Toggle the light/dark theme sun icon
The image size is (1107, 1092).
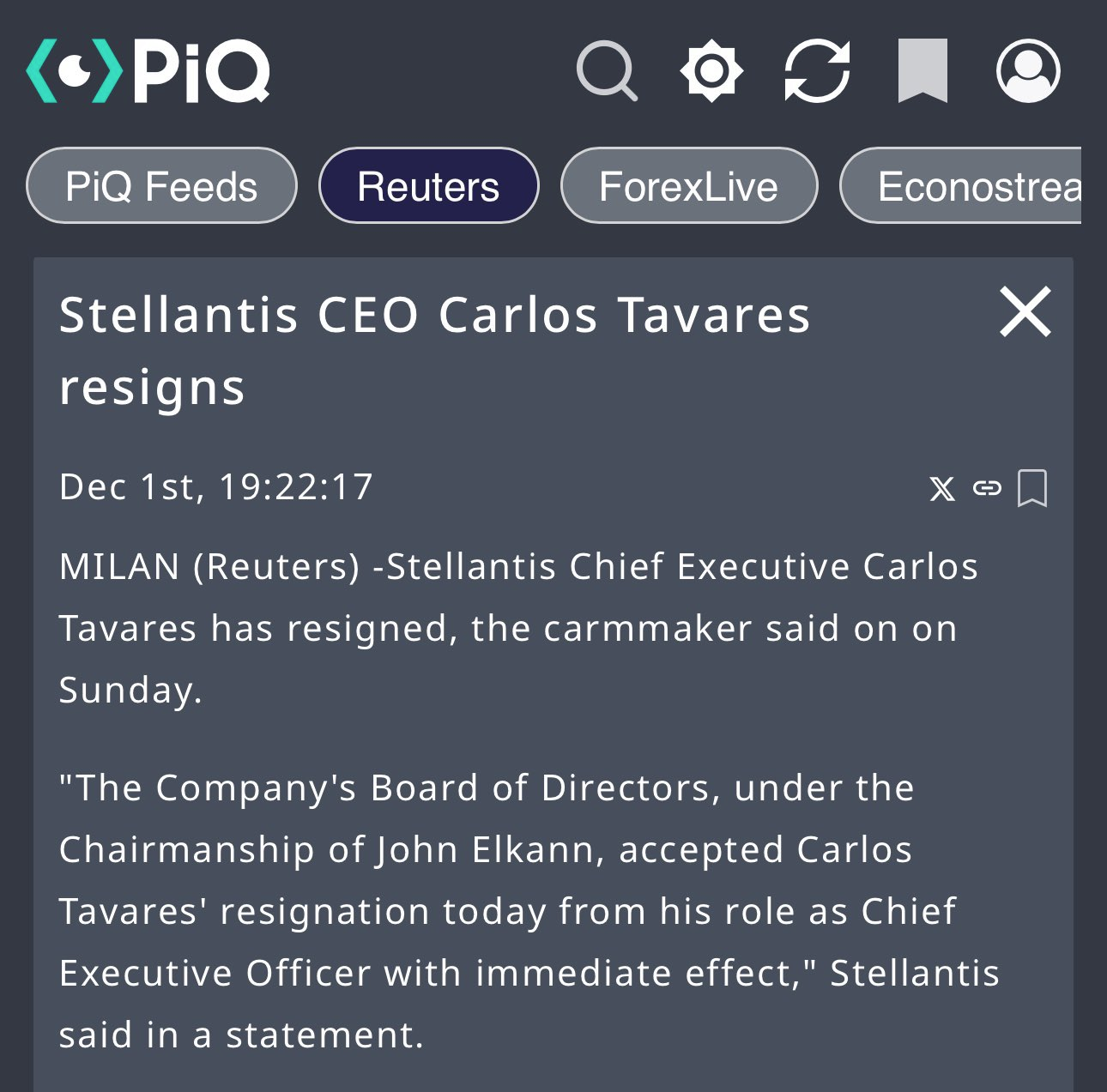(x=711, y=70)
